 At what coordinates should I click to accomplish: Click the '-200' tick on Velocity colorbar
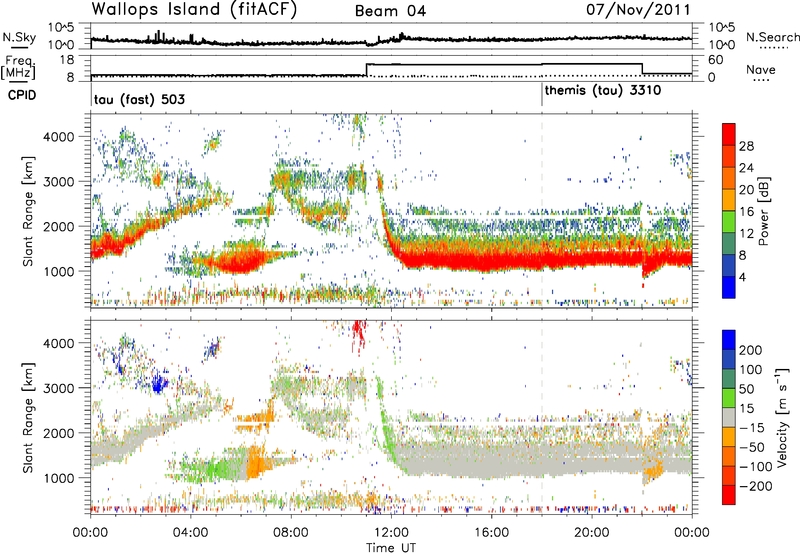755,486
